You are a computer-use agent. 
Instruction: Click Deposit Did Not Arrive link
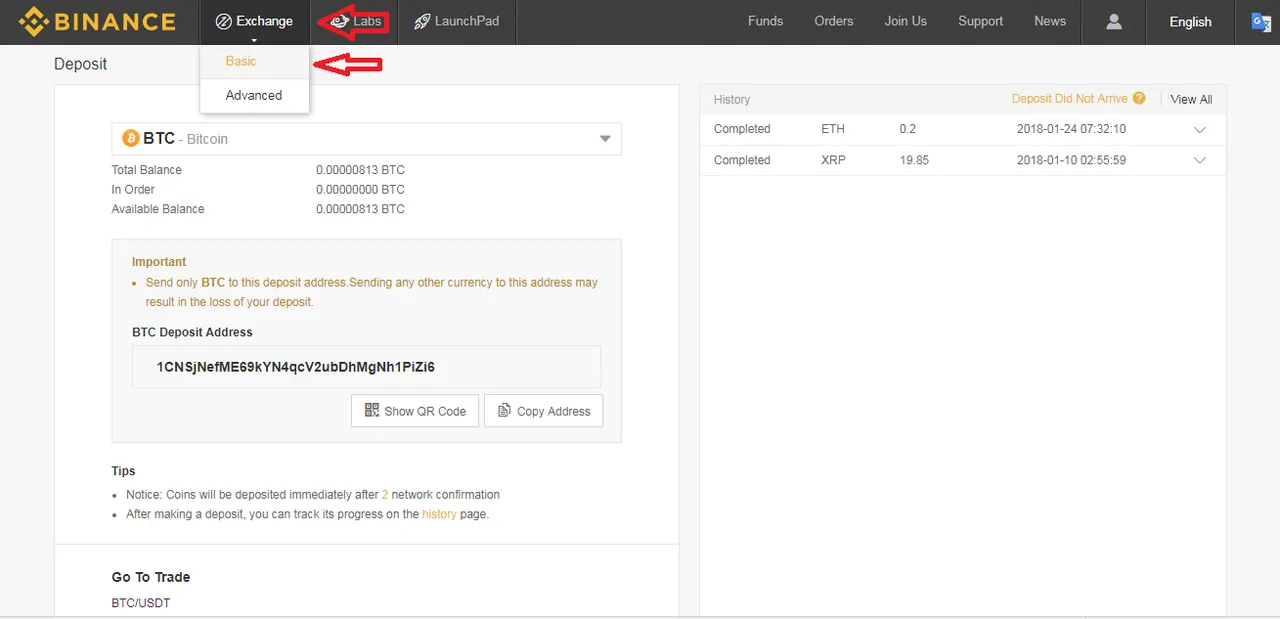(1069, 98)
